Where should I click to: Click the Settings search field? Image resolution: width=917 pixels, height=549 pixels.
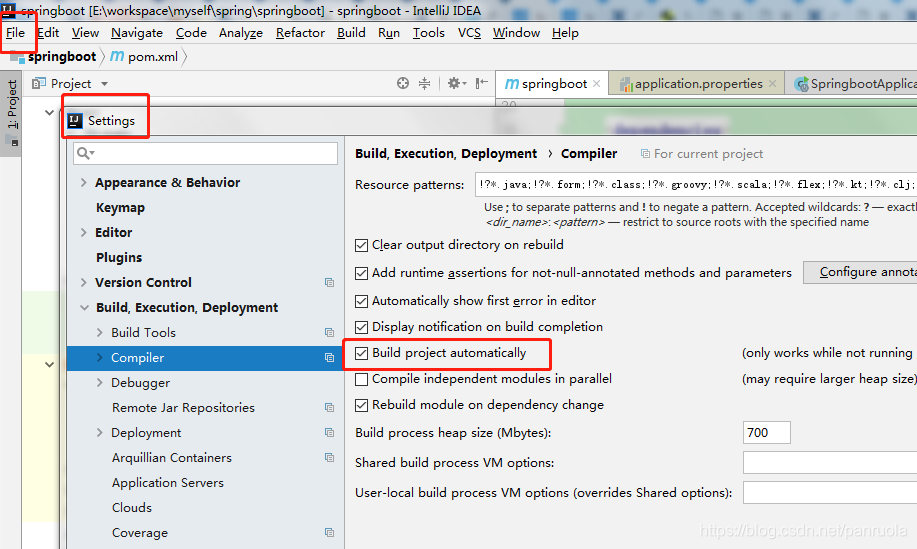(x=205, y=153)
